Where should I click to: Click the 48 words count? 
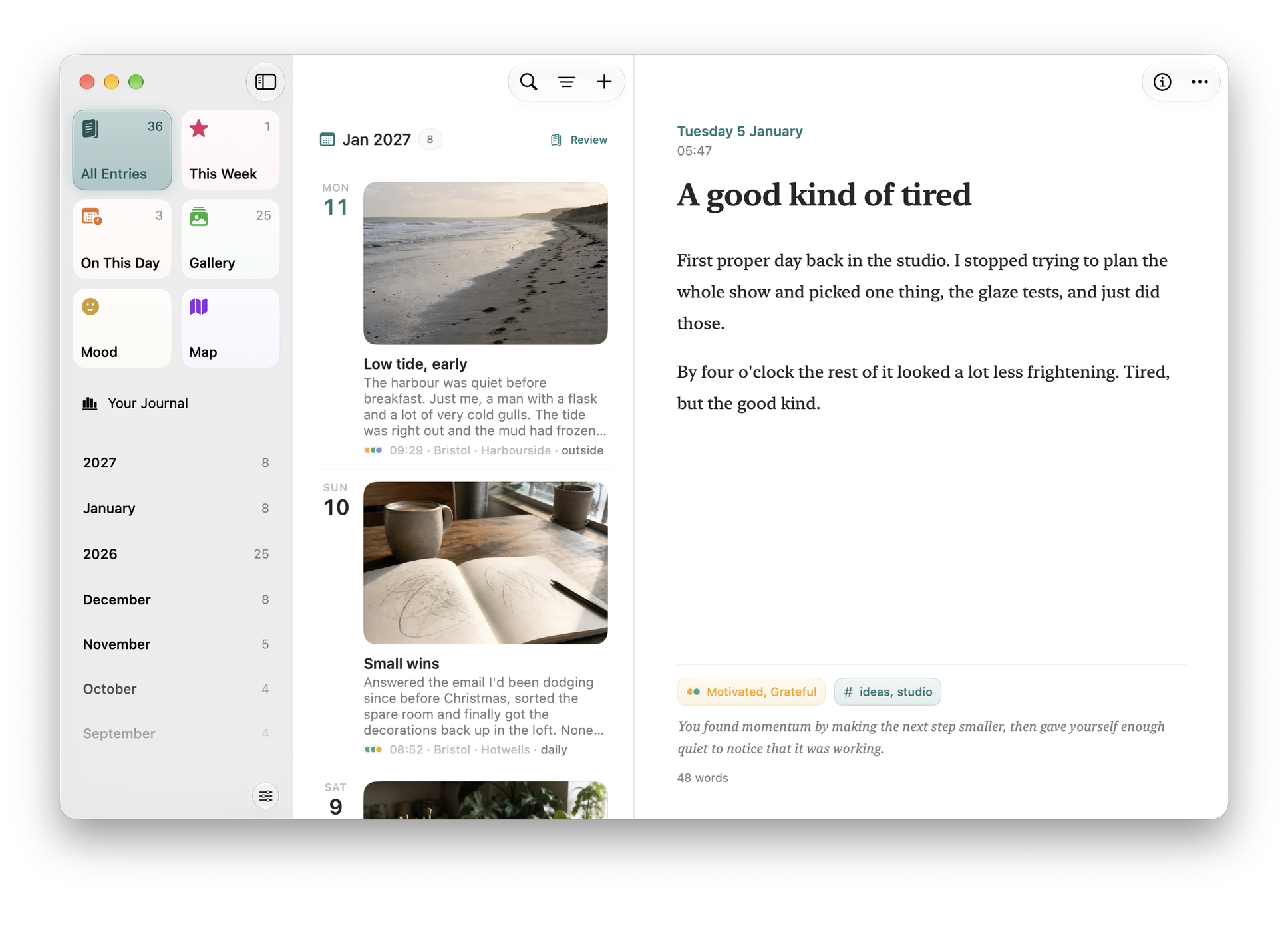(x=703, y=778)
